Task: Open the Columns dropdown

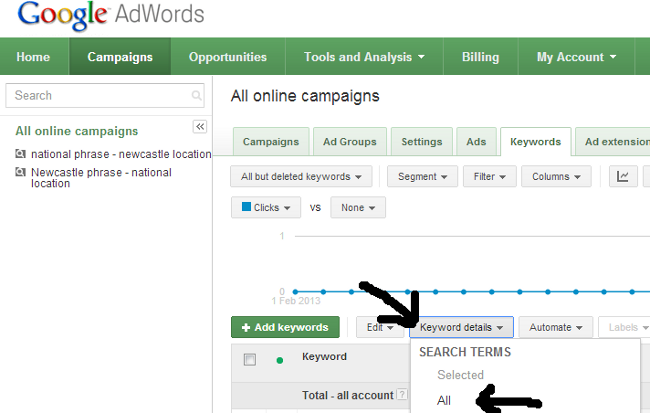Action: (x=556, y=177)
